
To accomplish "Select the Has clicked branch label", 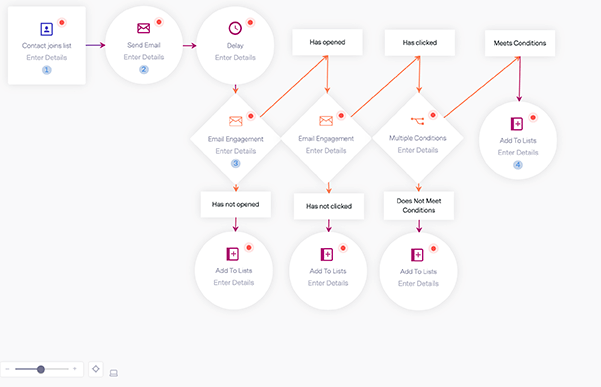I will [x=420, y=43].
